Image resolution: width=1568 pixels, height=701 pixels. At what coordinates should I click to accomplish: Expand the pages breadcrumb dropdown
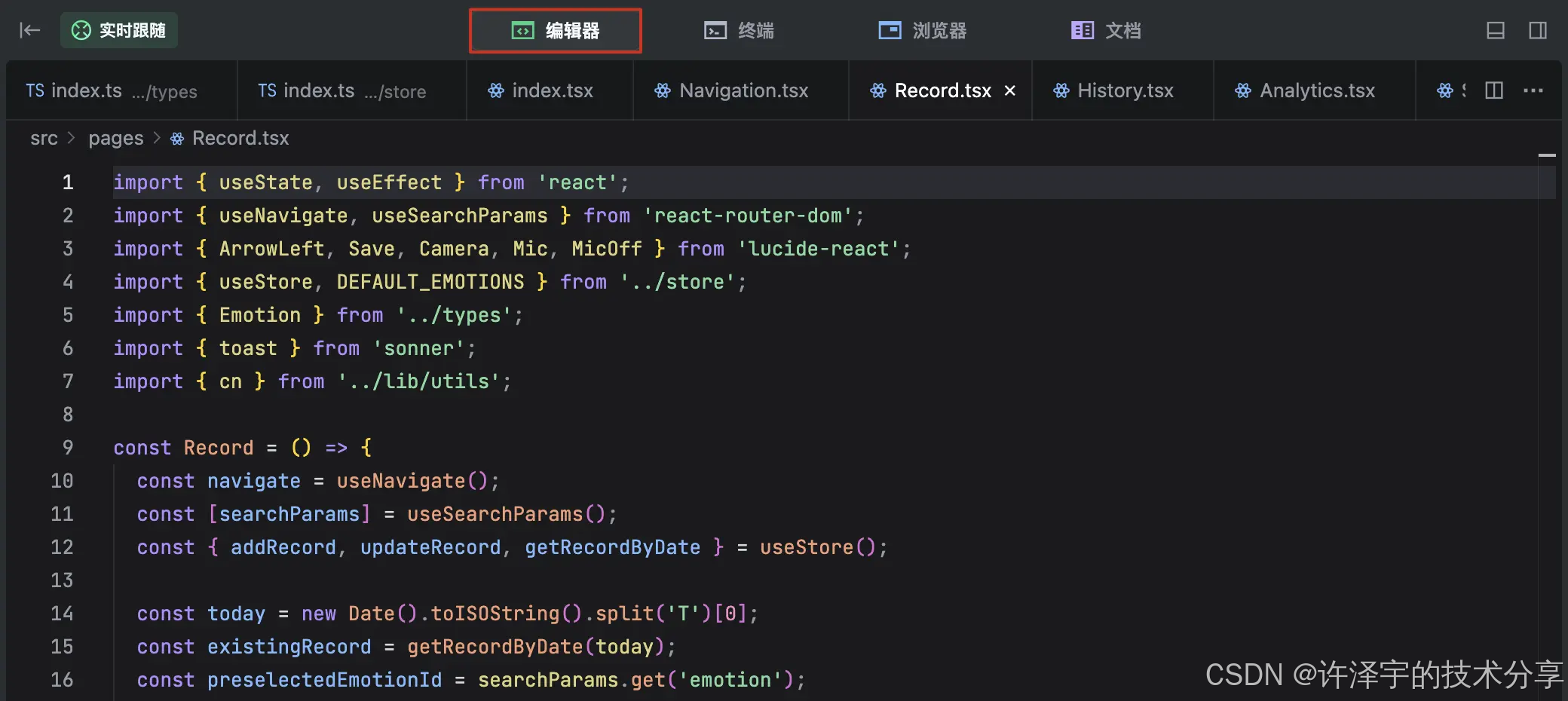pos(115,138)
